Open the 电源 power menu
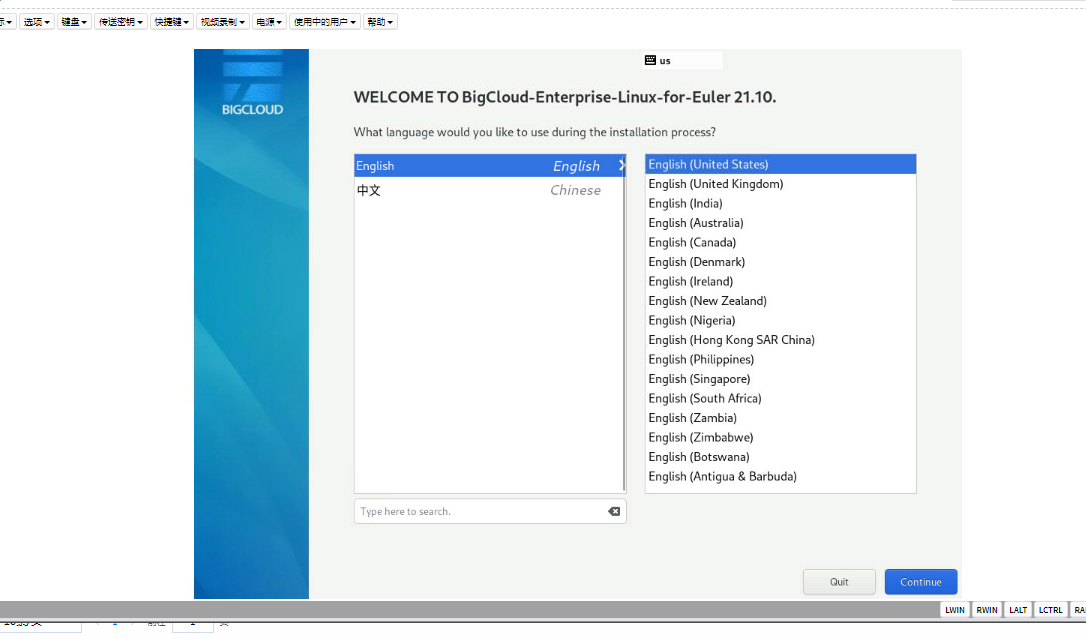1086x639 pixels. (x=268, y=21)
